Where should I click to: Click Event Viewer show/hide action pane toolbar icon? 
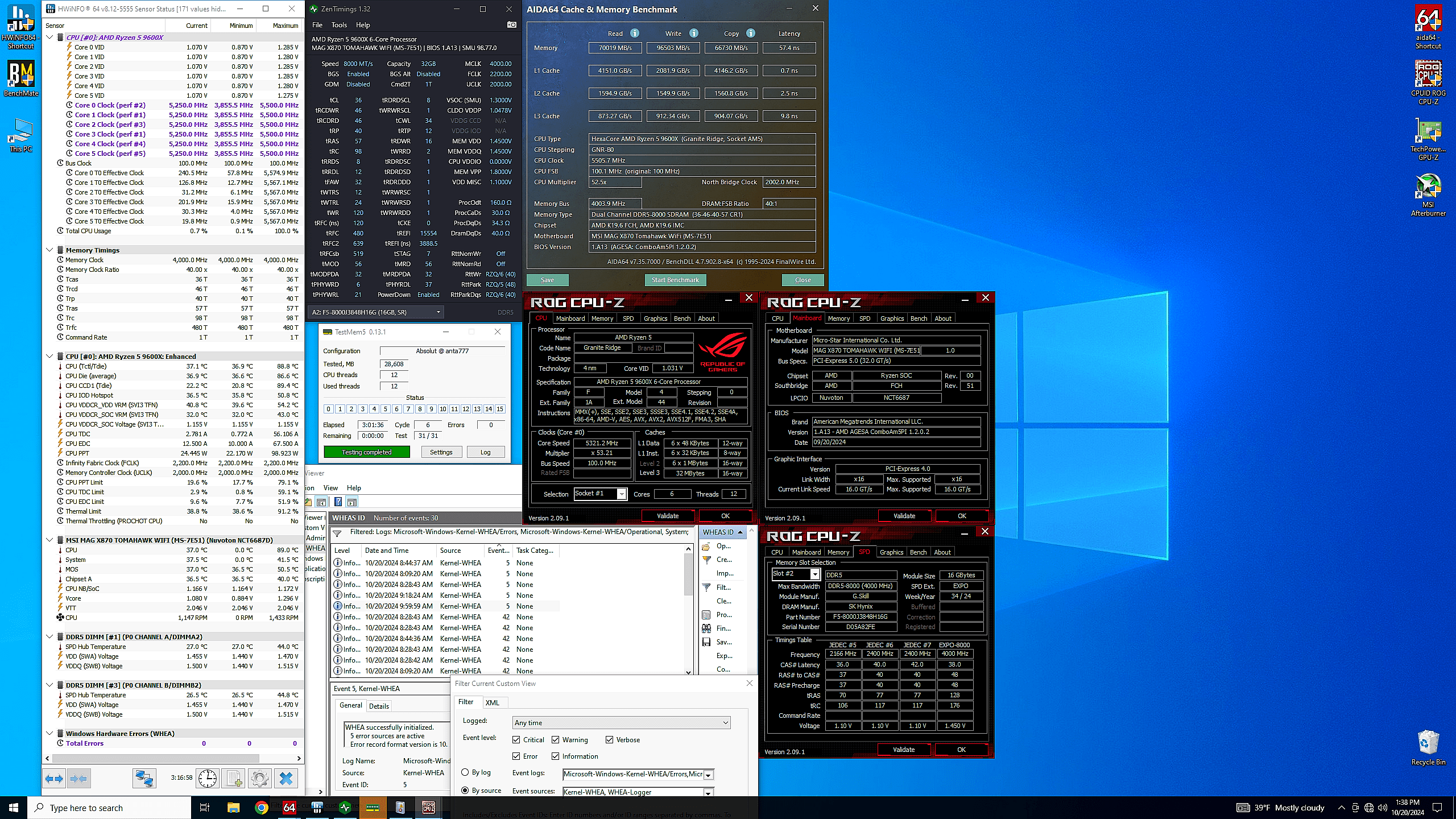click(352, 502)
